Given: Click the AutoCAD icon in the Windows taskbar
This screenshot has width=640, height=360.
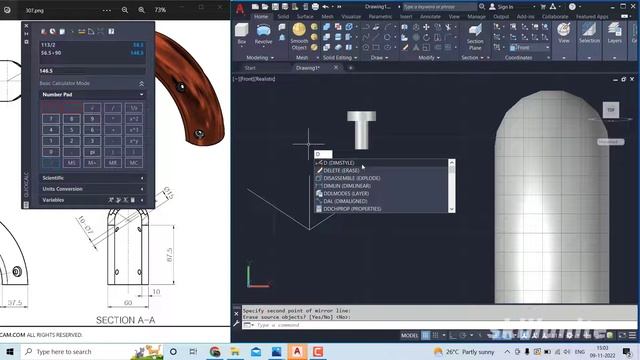Looking at the screenshot, I should (x=297, y=351).
